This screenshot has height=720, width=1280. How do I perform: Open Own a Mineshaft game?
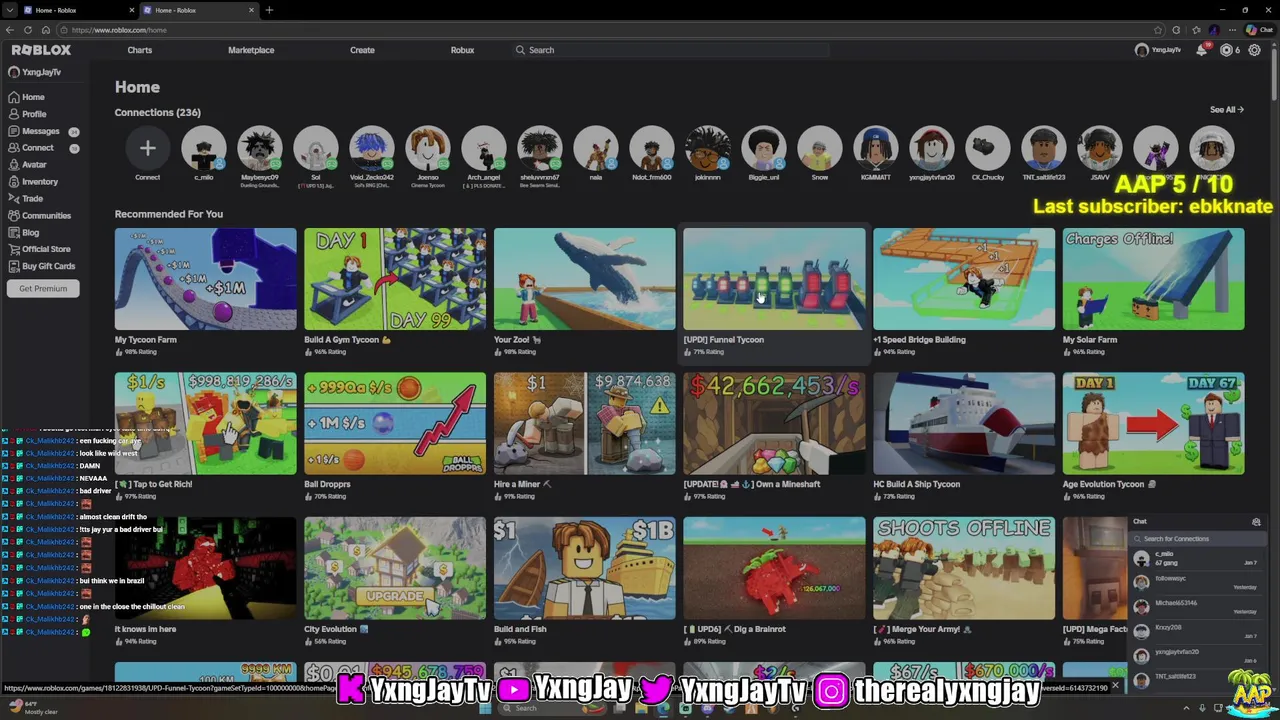click(774, 423)
